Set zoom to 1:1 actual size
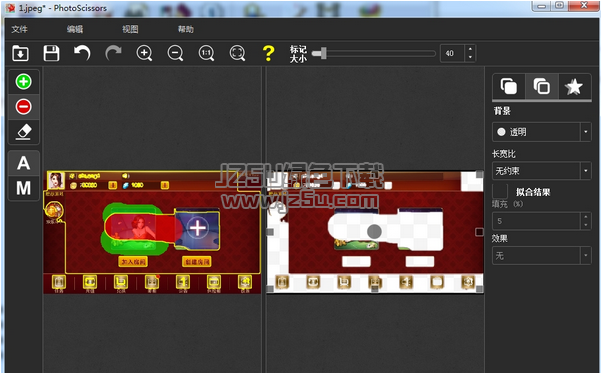601x373 pixels. point(206,53)
